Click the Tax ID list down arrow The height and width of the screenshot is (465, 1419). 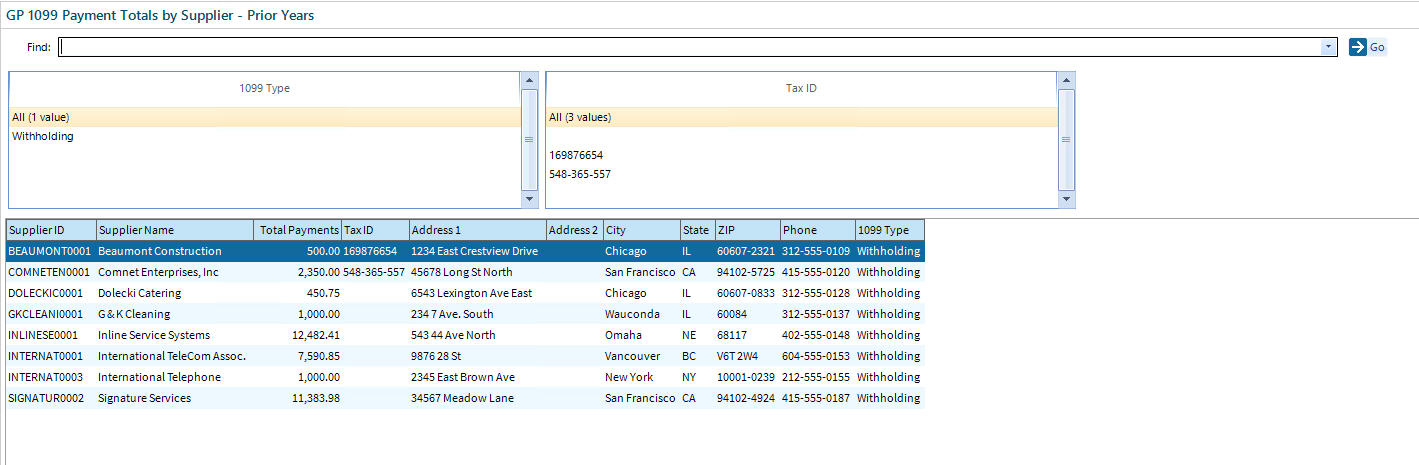pyautogui.click(x=1067, y=200)
